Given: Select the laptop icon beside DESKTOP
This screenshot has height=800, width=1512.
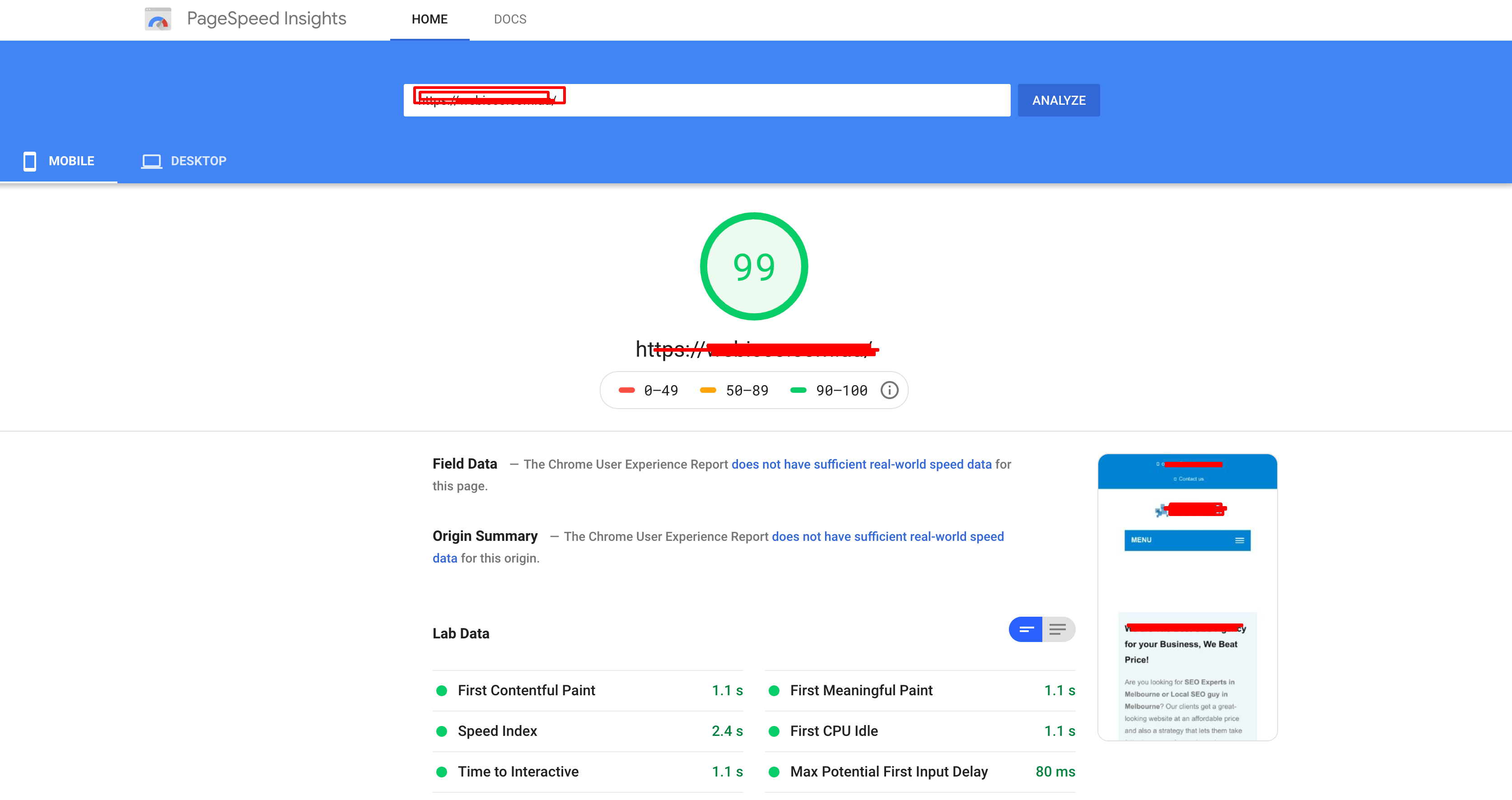Looking at the screenshot, I should point(151,160).
